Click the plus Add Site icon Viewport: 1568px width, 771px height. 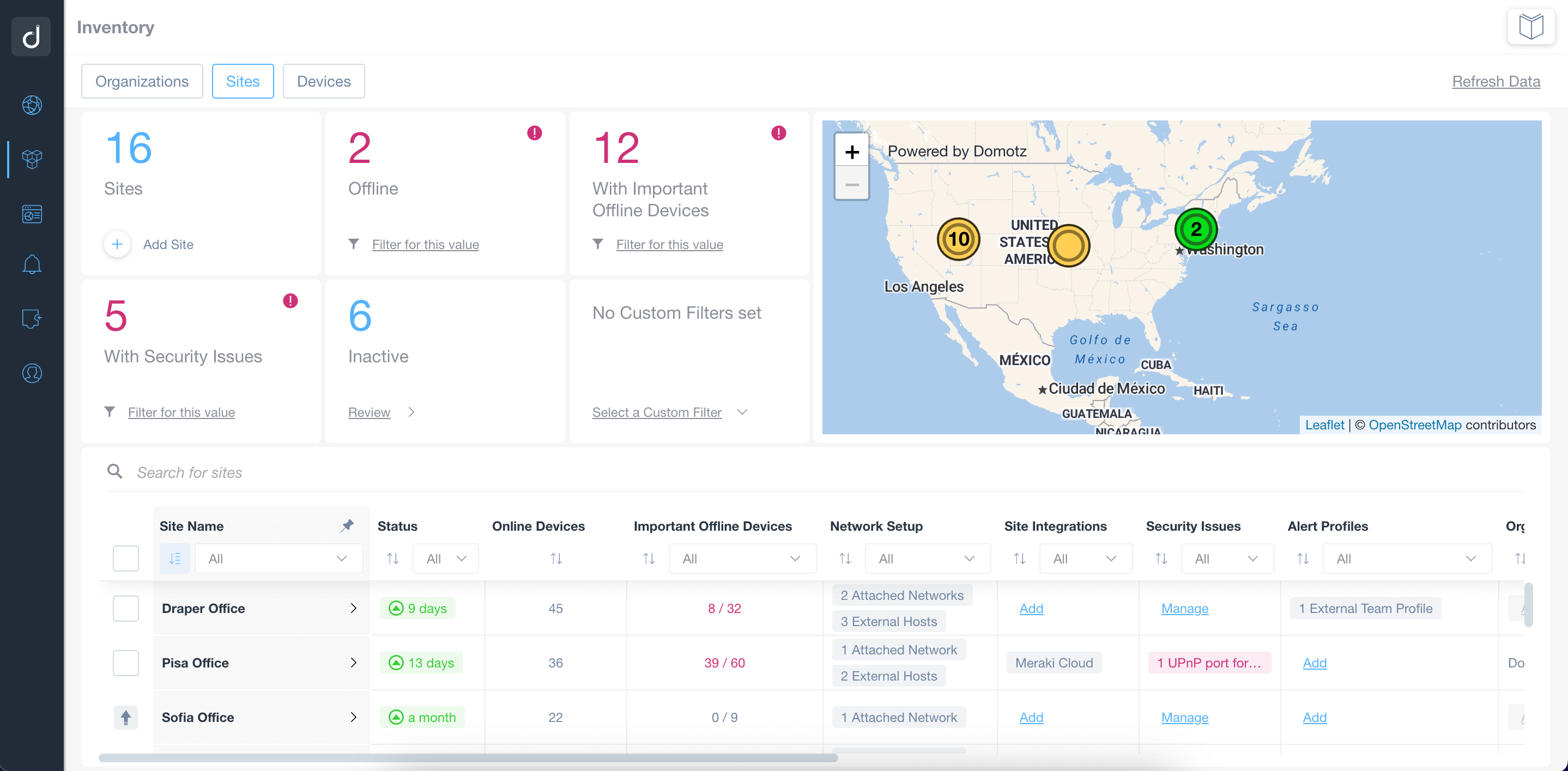pos(117,244)
